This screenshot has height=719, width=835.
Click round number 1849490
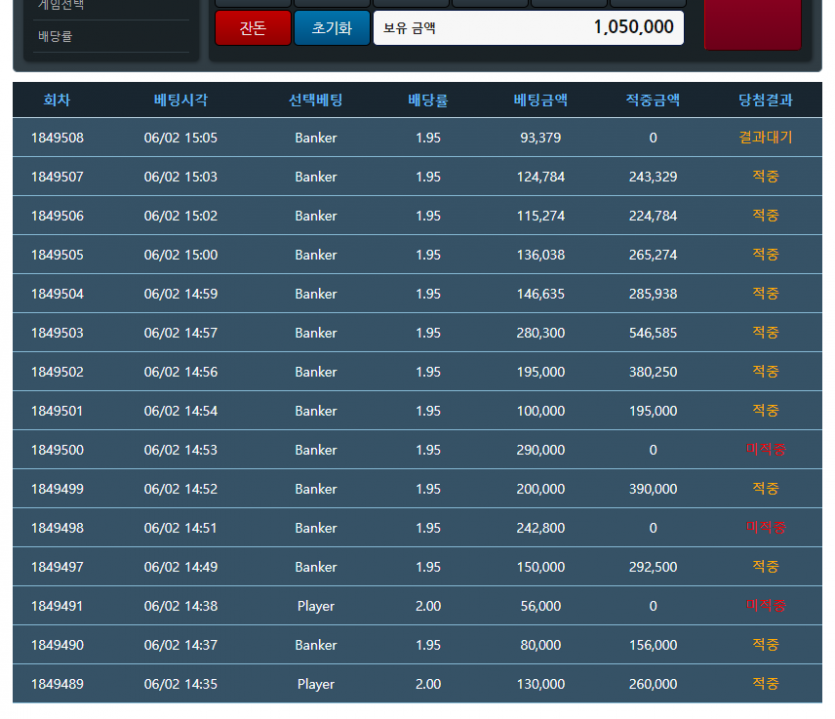coord(57,645)
